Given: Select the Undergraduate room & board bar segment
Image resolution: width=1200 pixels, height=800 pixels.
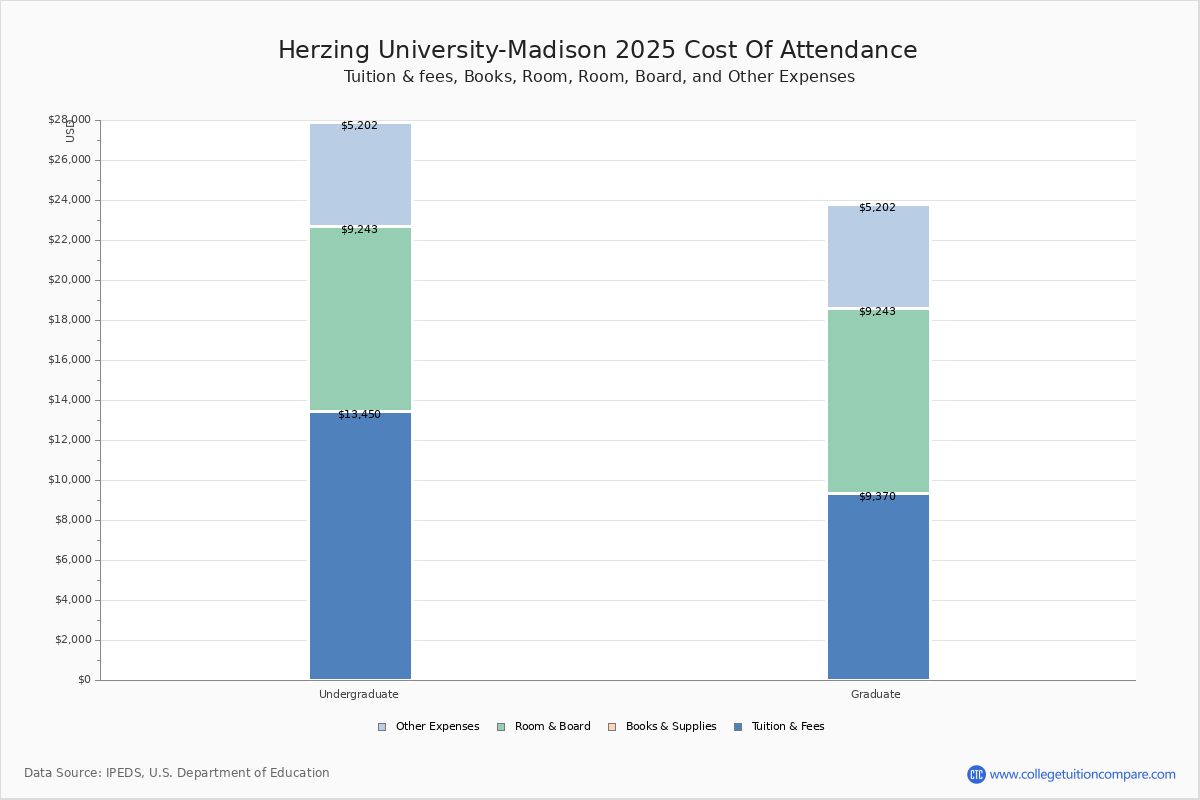Looking at the screenshot, I should tap(360, 319).
